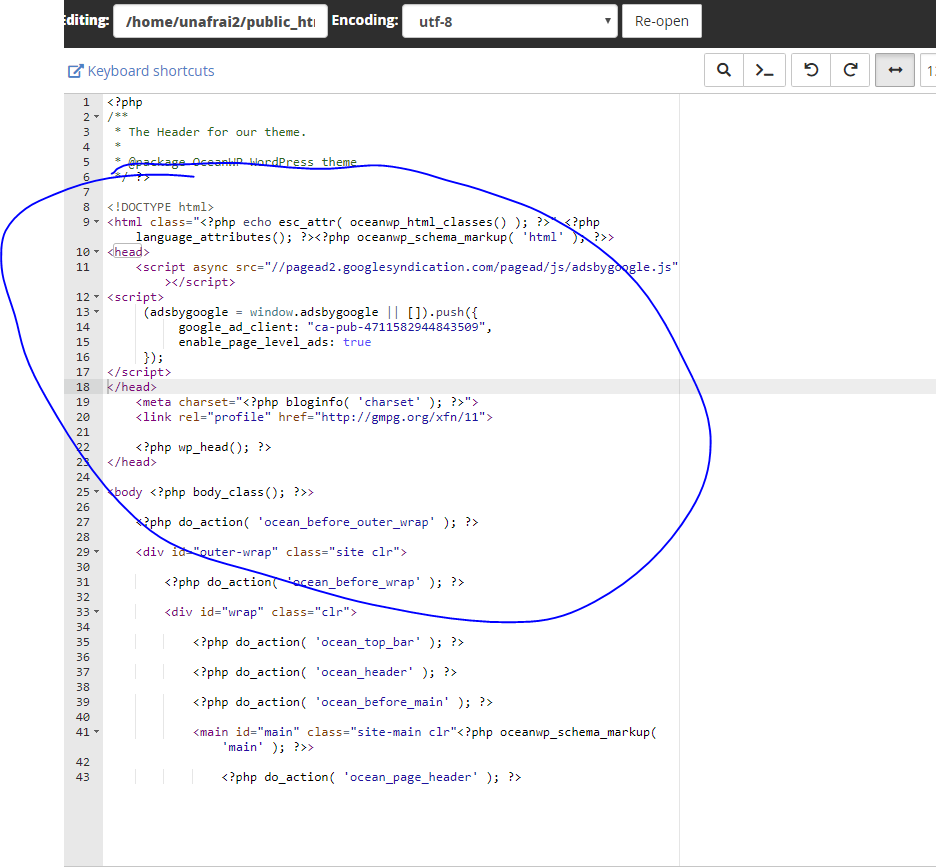Viewport: 936px width, 868px height.
Task: Click the terminal prompt icon in the toolbar
Action: (x=767, y=70)
